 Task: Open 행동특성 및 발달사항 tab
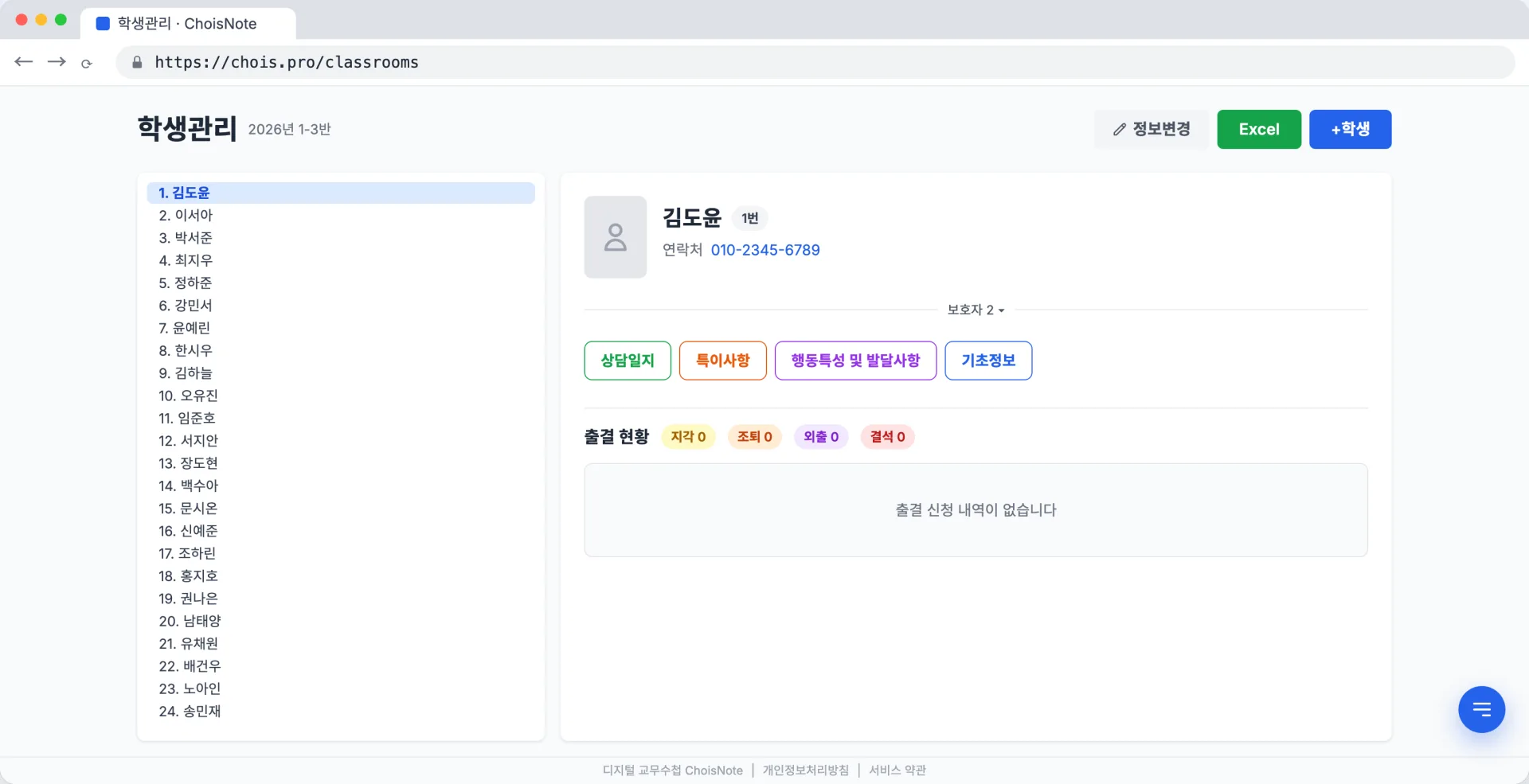(x=855, y=361)
